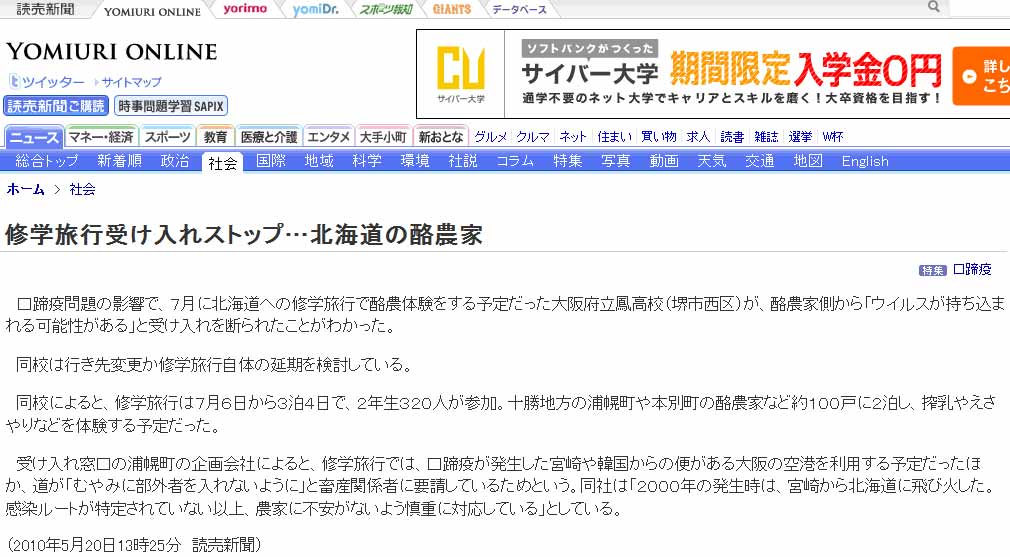Click into the search input field
The height and width of the screenshot is (557, 1010).
click(x=978, y=8)
